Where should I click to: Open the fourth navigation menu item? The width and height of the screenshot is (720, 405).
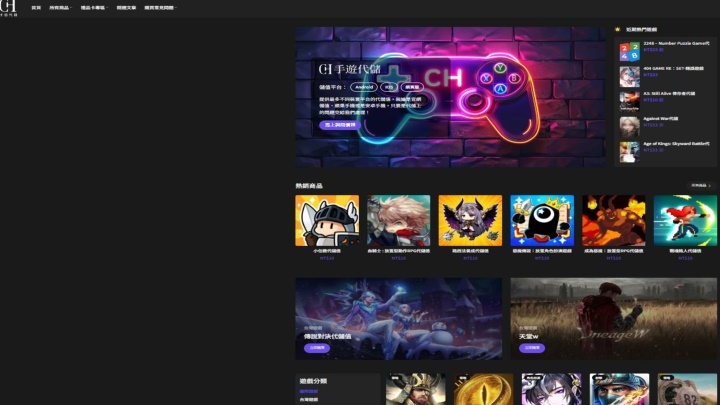[x=126, y=8]
